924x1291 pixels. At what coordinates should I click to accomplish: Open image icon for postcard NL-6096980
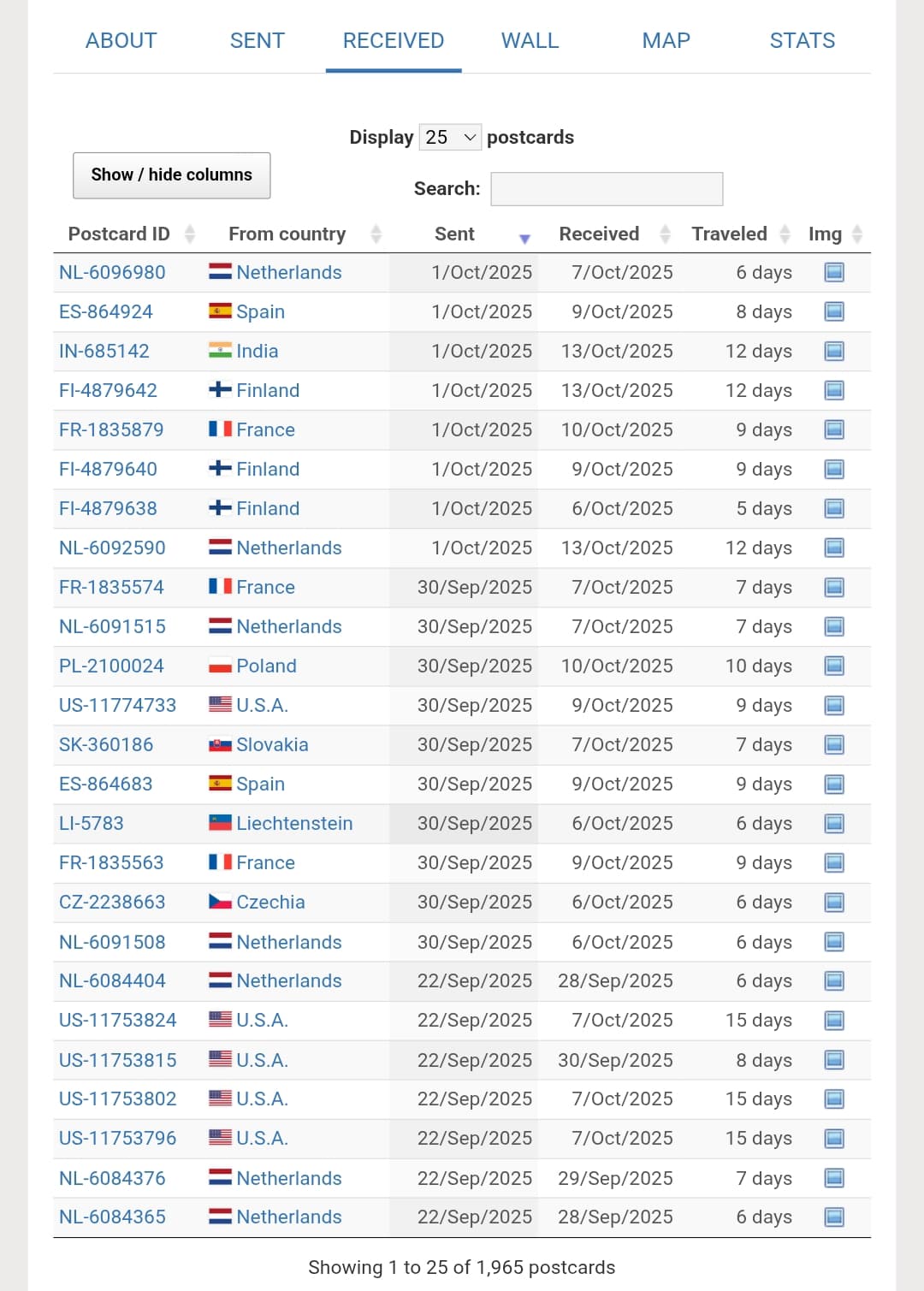point(834,272)
